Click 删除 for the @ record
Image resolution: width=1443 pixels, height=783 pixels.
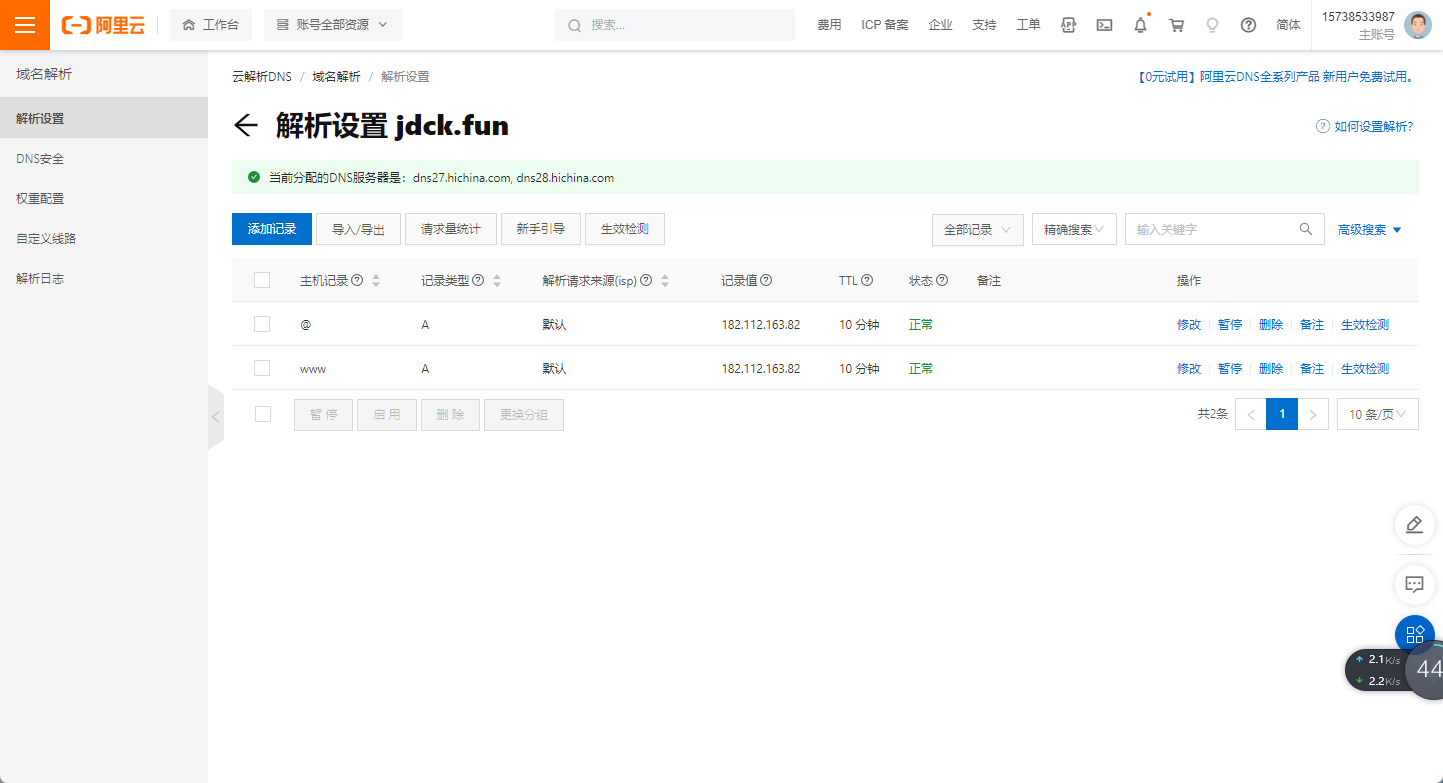pos(1271,325)
